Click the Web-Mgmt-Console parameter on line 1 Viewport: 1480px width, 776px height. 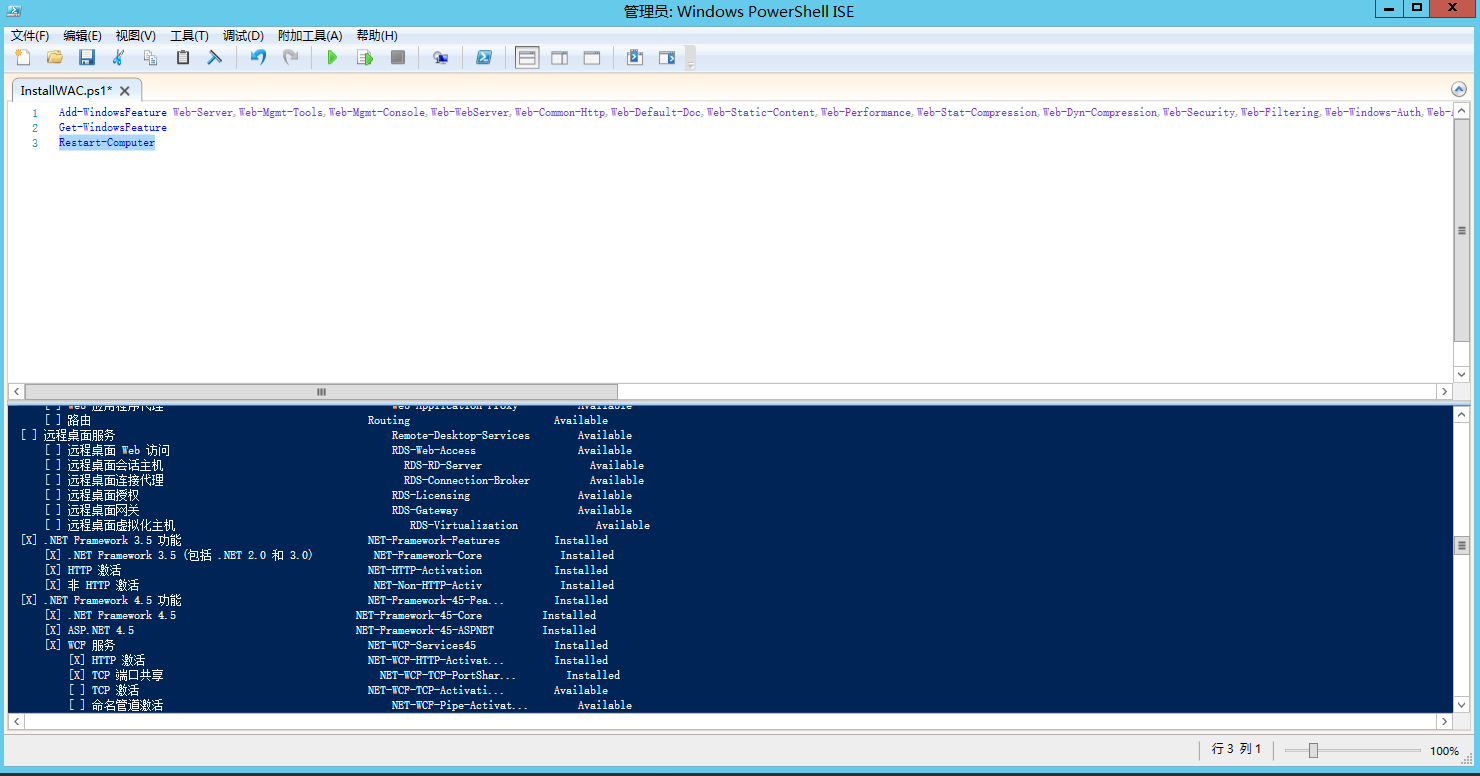click(377, 113)
